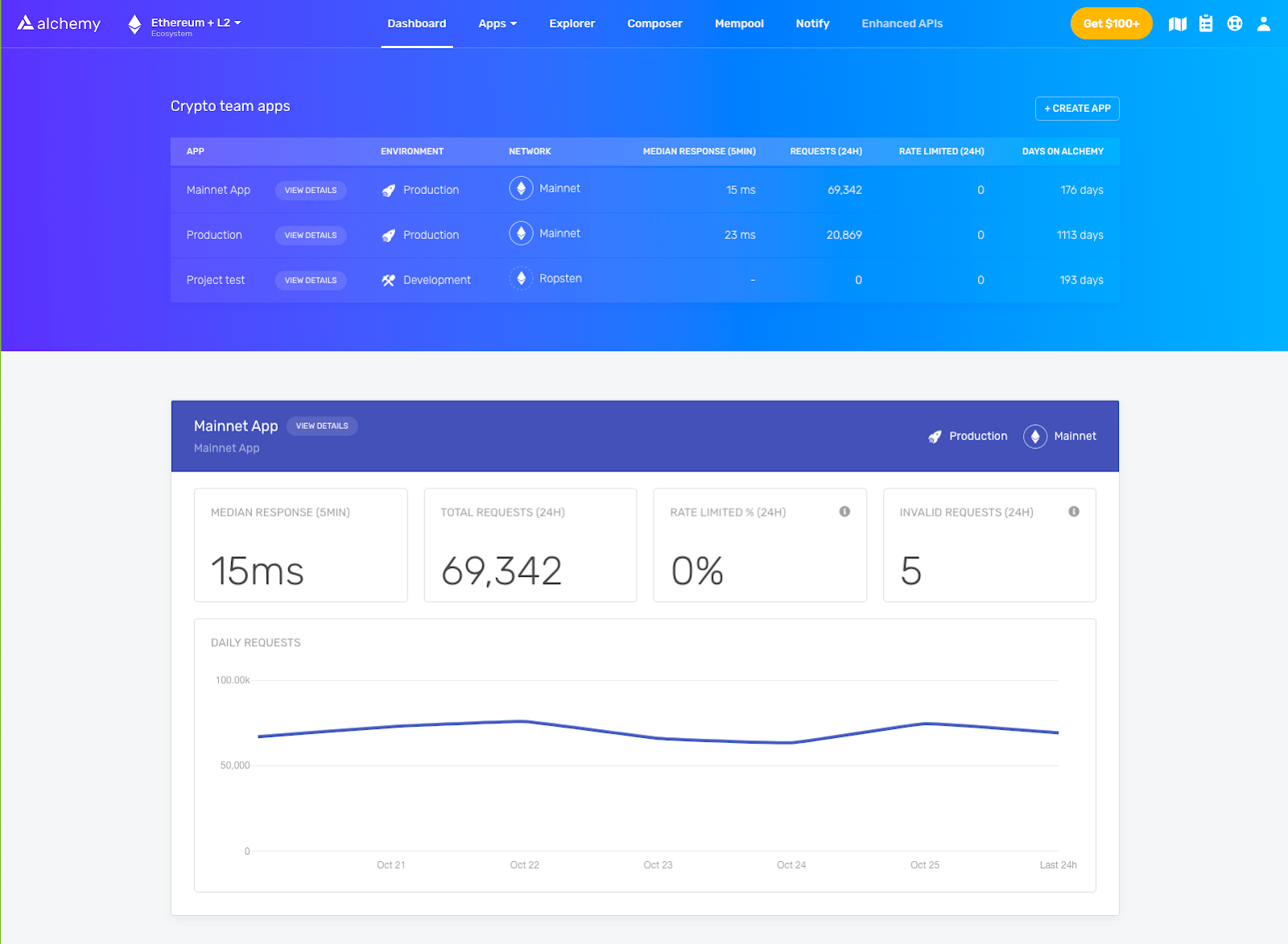Click the 69,342 total requests value

502,571
